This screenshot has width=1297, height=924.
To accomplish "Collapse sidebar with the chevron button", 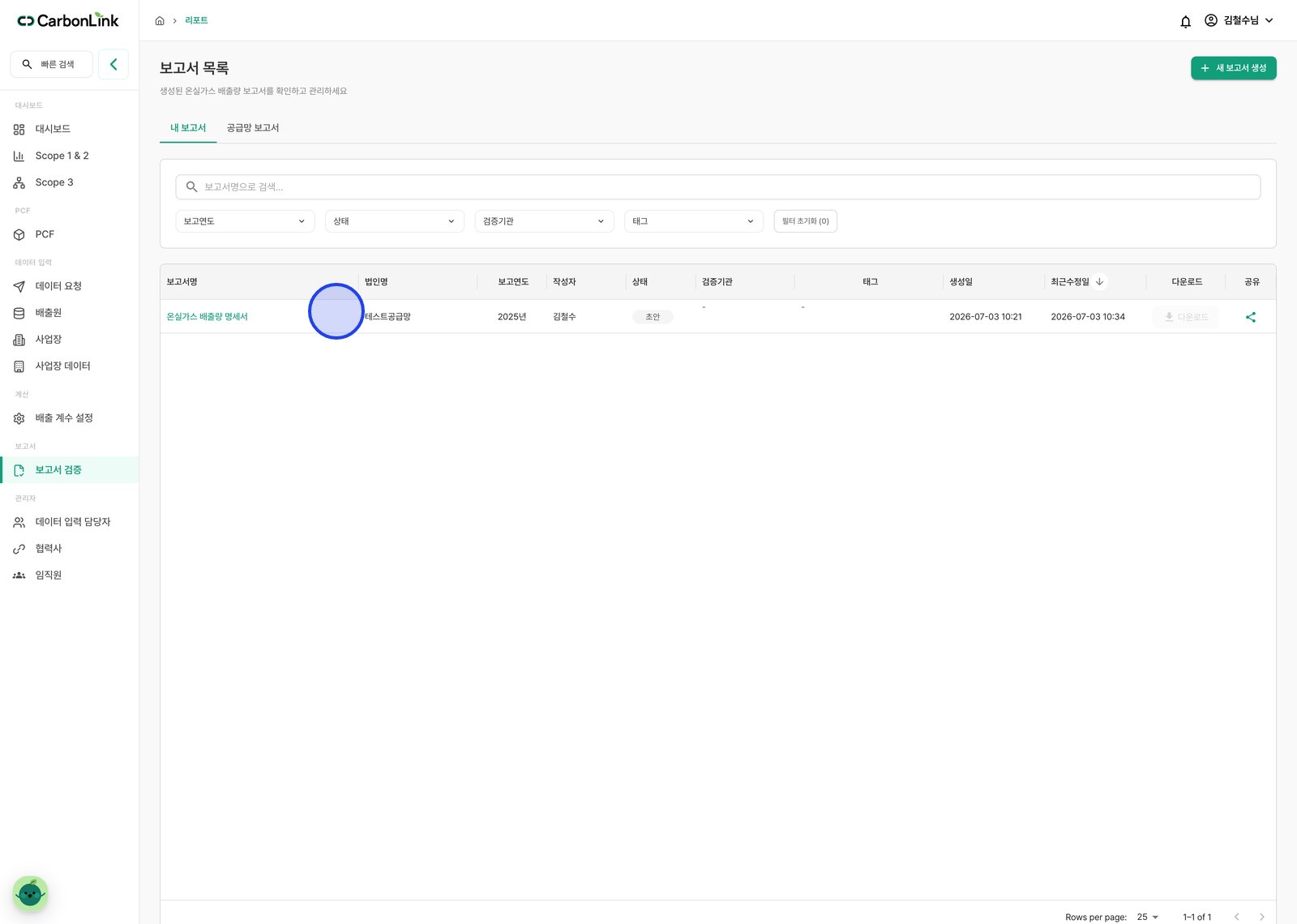I will click(x=113, y=64).
